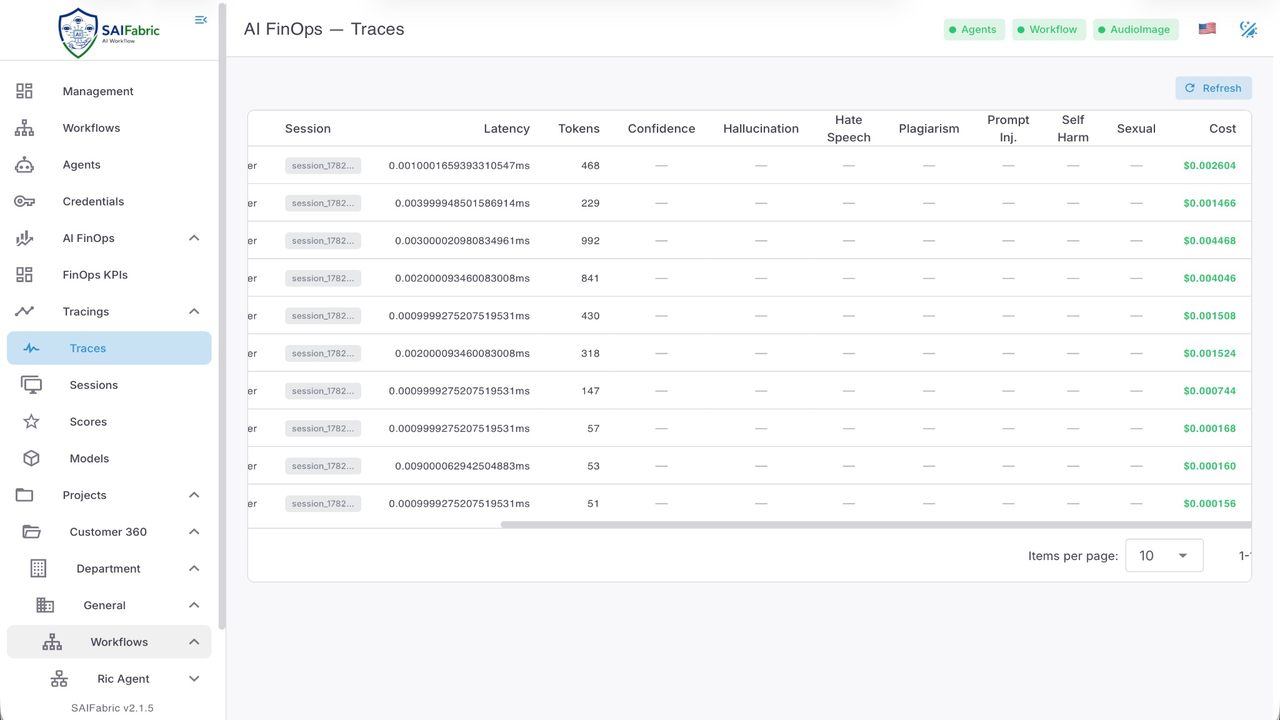Click cost value $0.004046
Screen dimensions: 1280x720
(1209, 278)
